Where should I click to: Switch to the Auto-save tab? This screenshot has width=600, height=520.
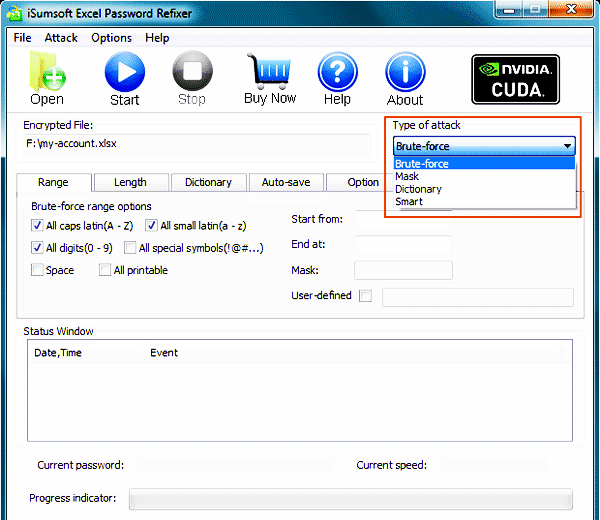(286, 182)
